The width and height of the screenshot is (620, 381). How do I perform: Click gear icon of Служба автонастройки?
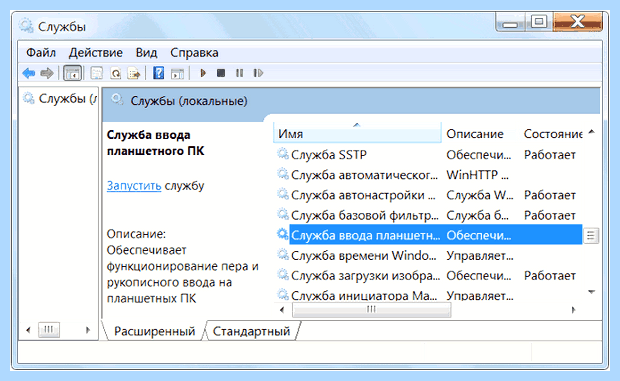tap(282, 194)
